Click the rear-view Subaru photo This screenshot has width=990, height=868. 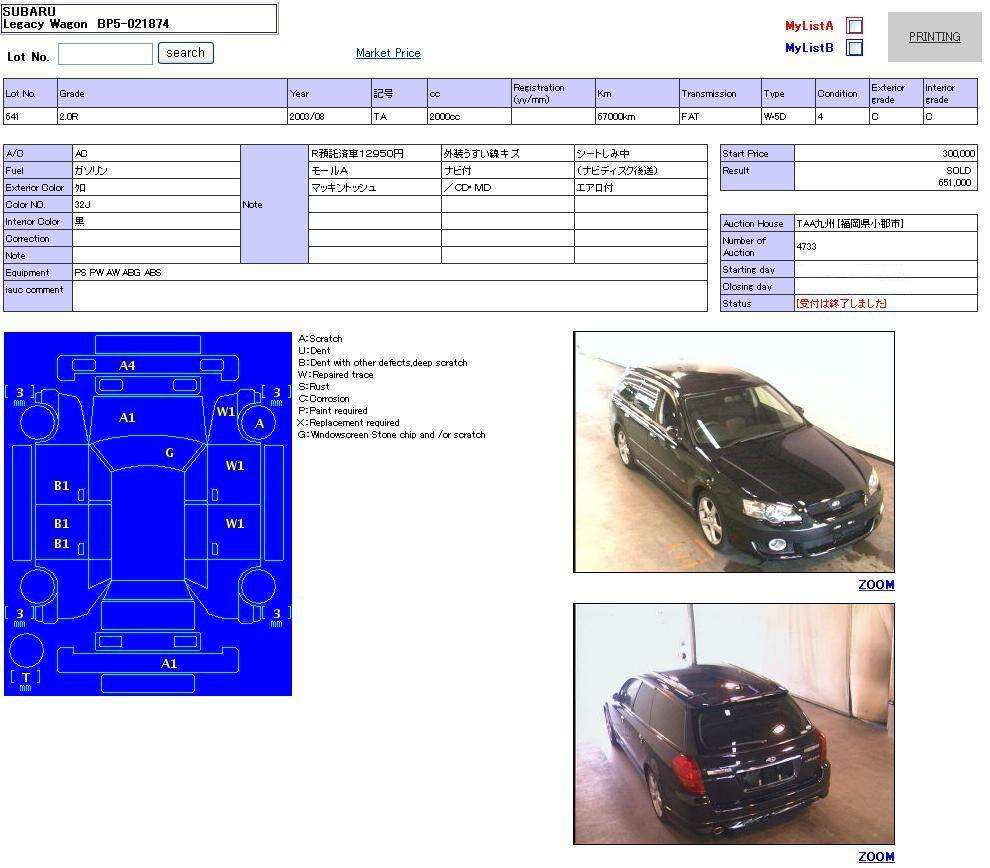pyautogui.click(x=734, y=724)
